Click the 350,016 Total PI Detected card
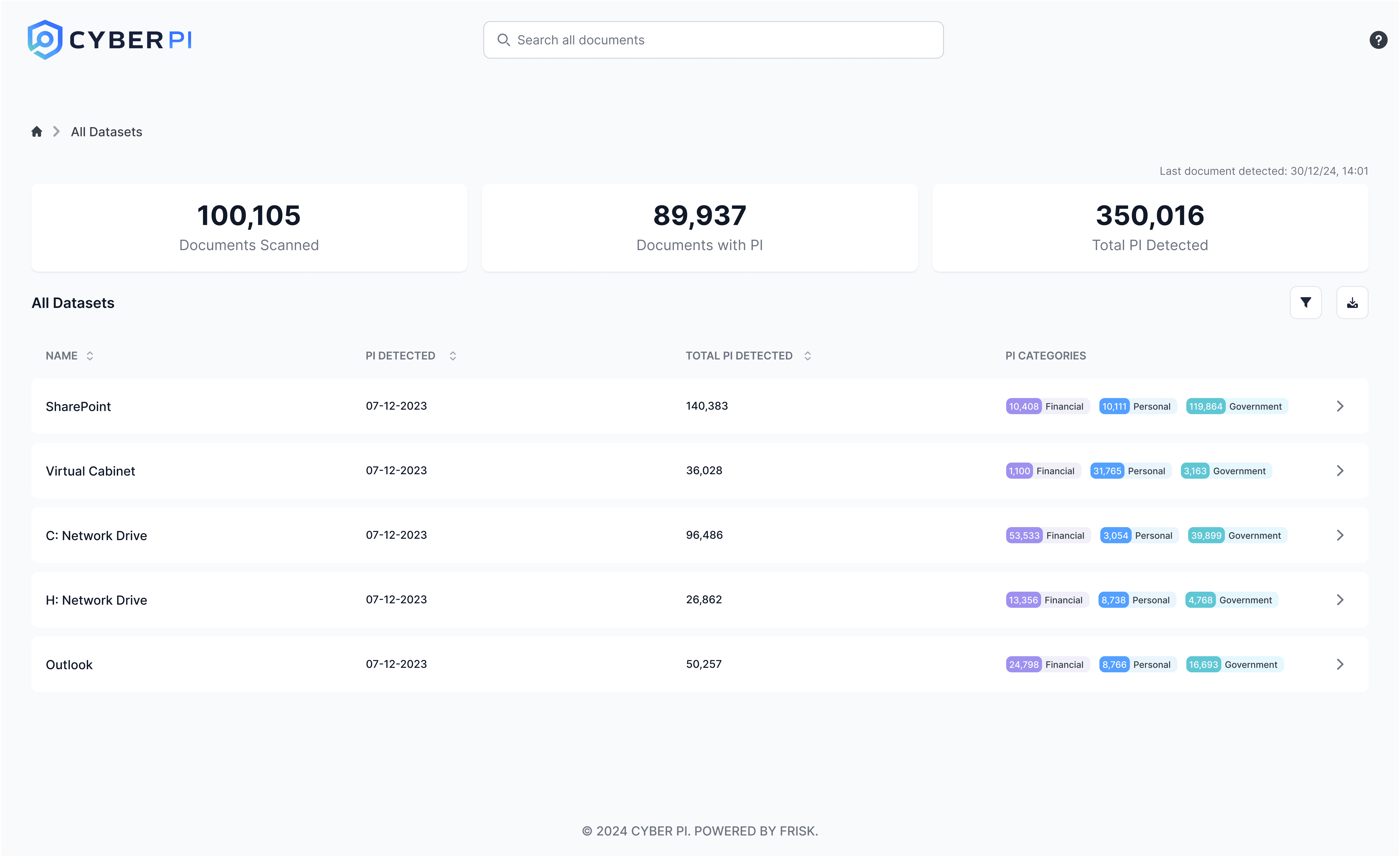 tap(1151, 227)
